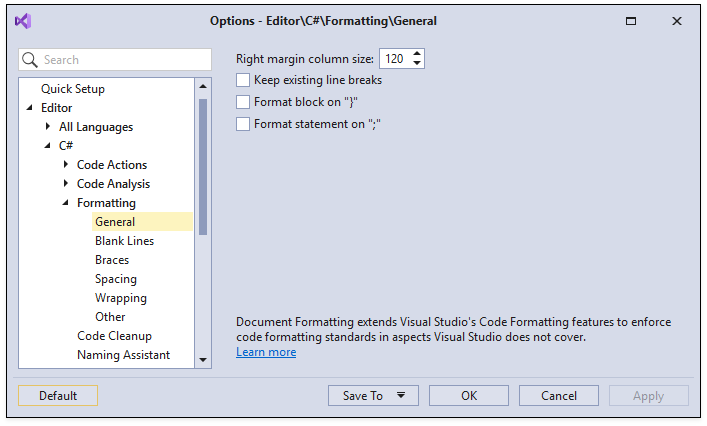Expand the All Languages node

click(48, 127)
